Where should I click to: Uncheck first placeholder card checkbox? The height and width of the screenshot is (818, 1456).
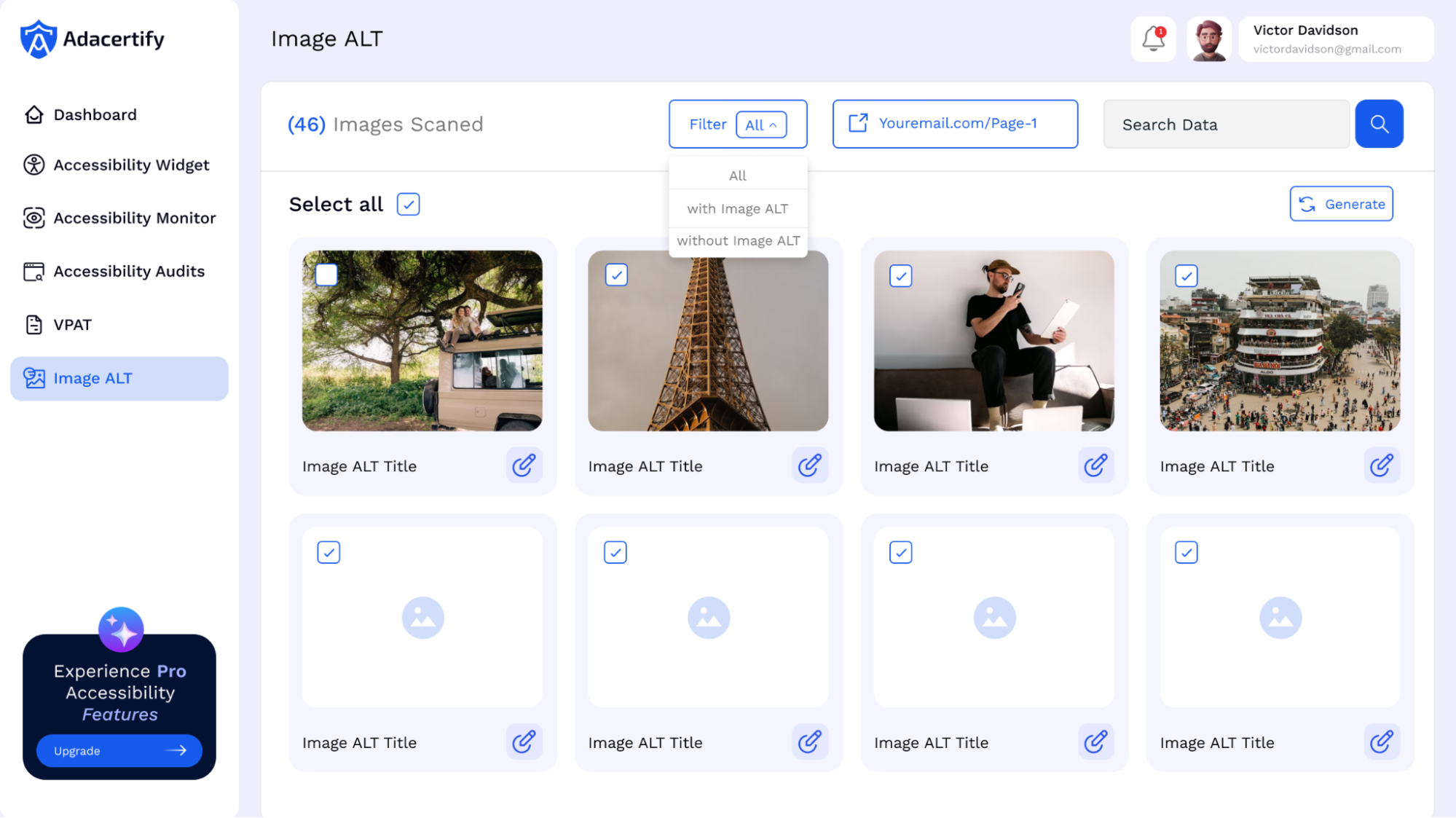tap(328, 552)
